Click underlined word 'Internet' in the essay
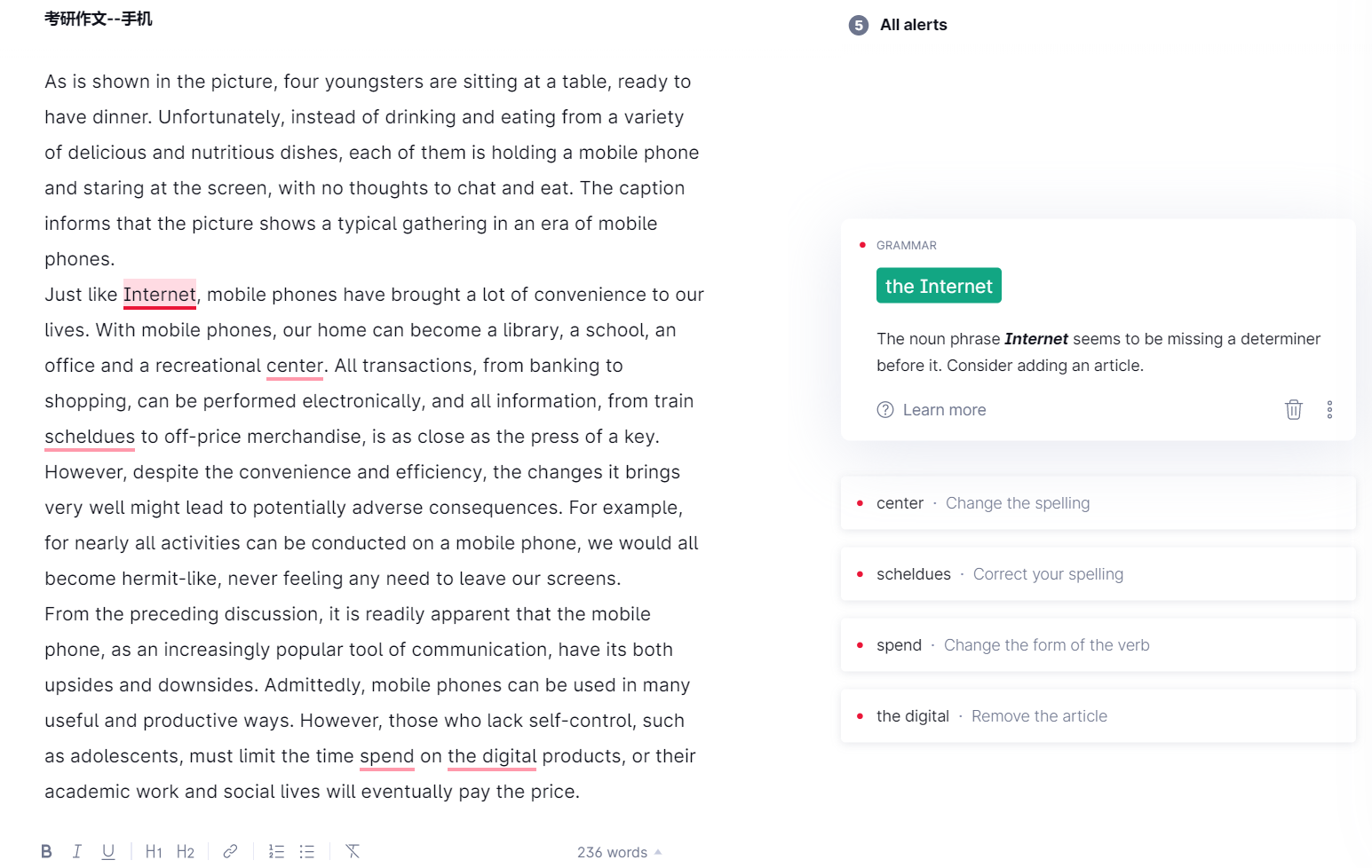 point(159,295)
